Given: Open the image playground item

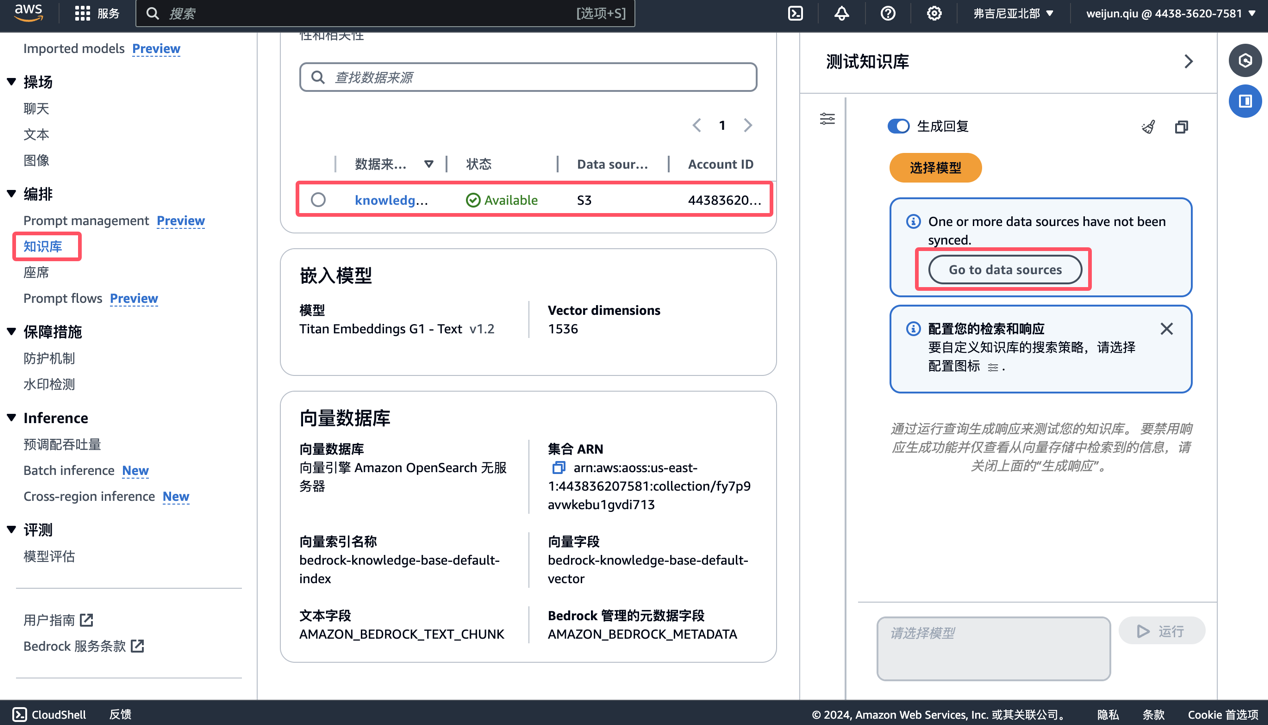Looking at the screenshot, I should point(36,160).
